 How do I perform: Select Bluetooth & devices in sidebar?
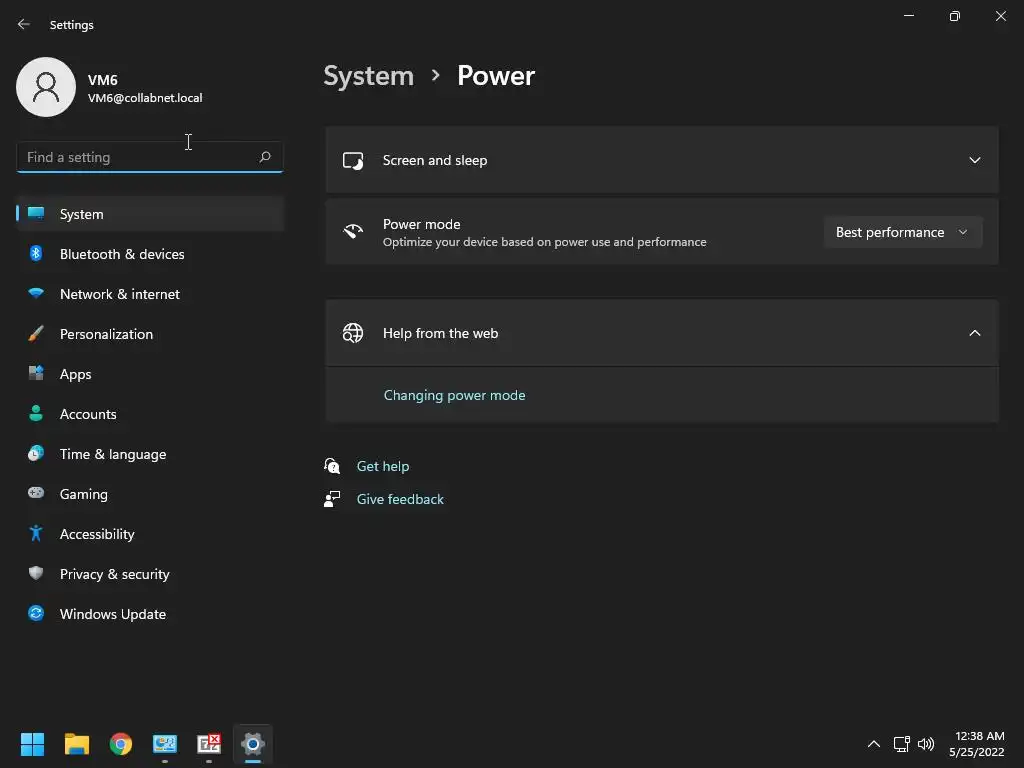click(x=150, y=254)
